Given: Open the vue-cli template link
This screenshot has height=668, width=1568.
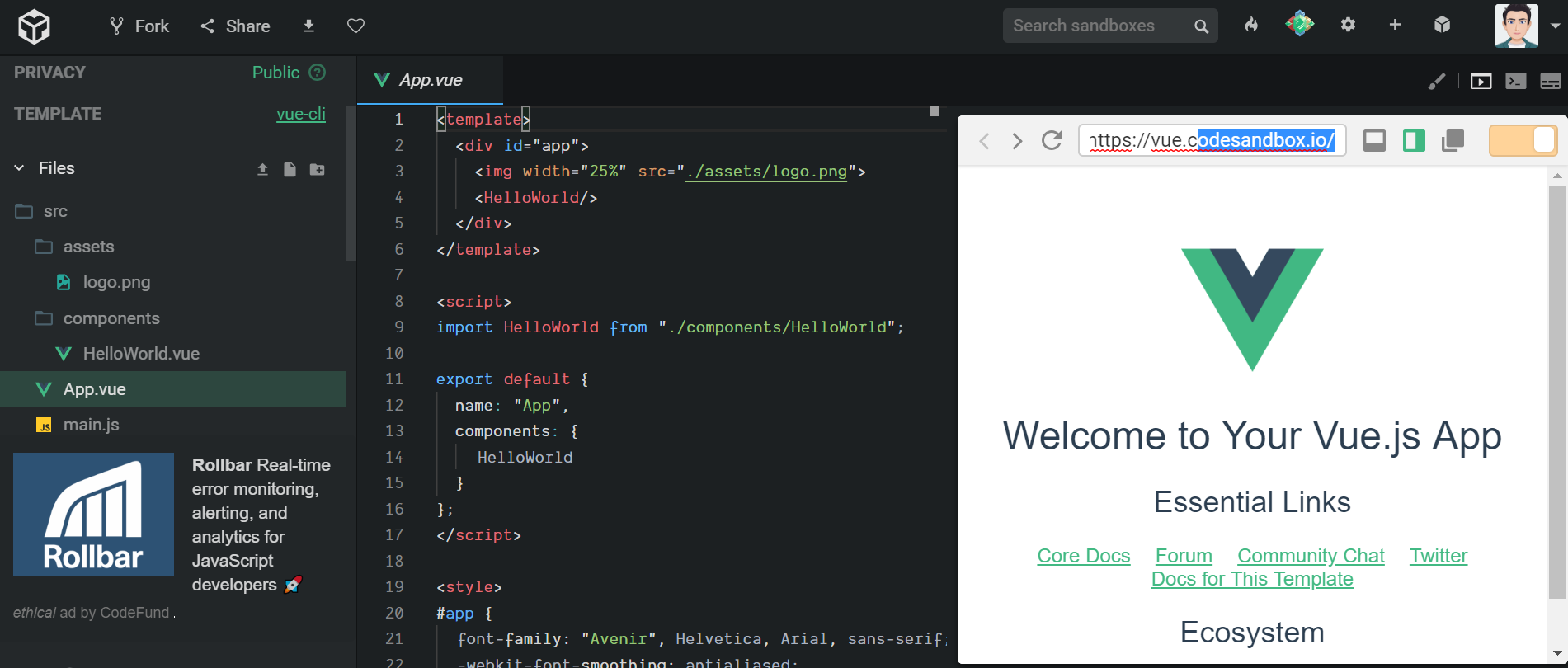Looking at the screenshot, I should (301, 114).
